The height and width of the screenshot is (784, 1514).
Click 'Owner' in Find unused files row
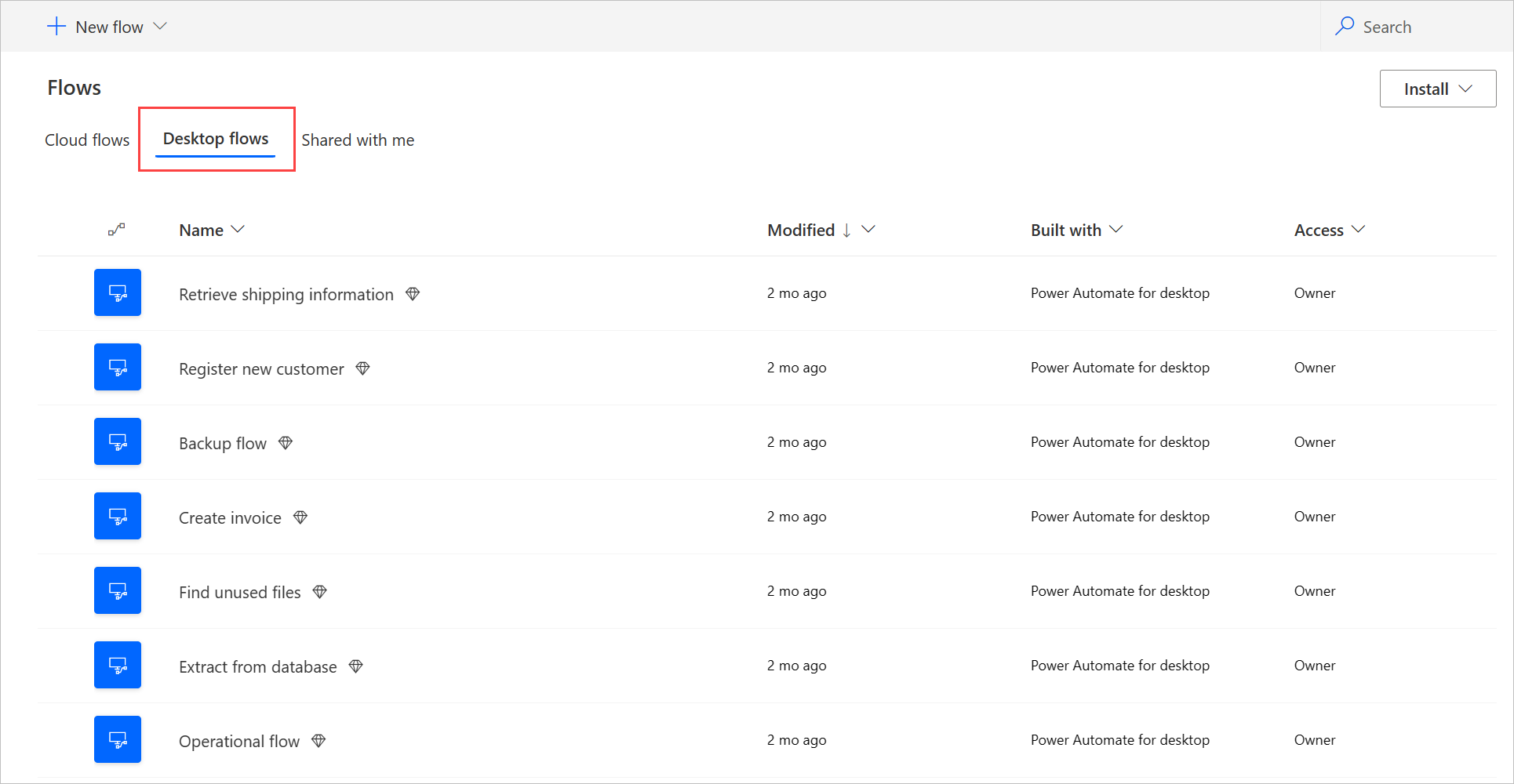[x=1315, y=590]
